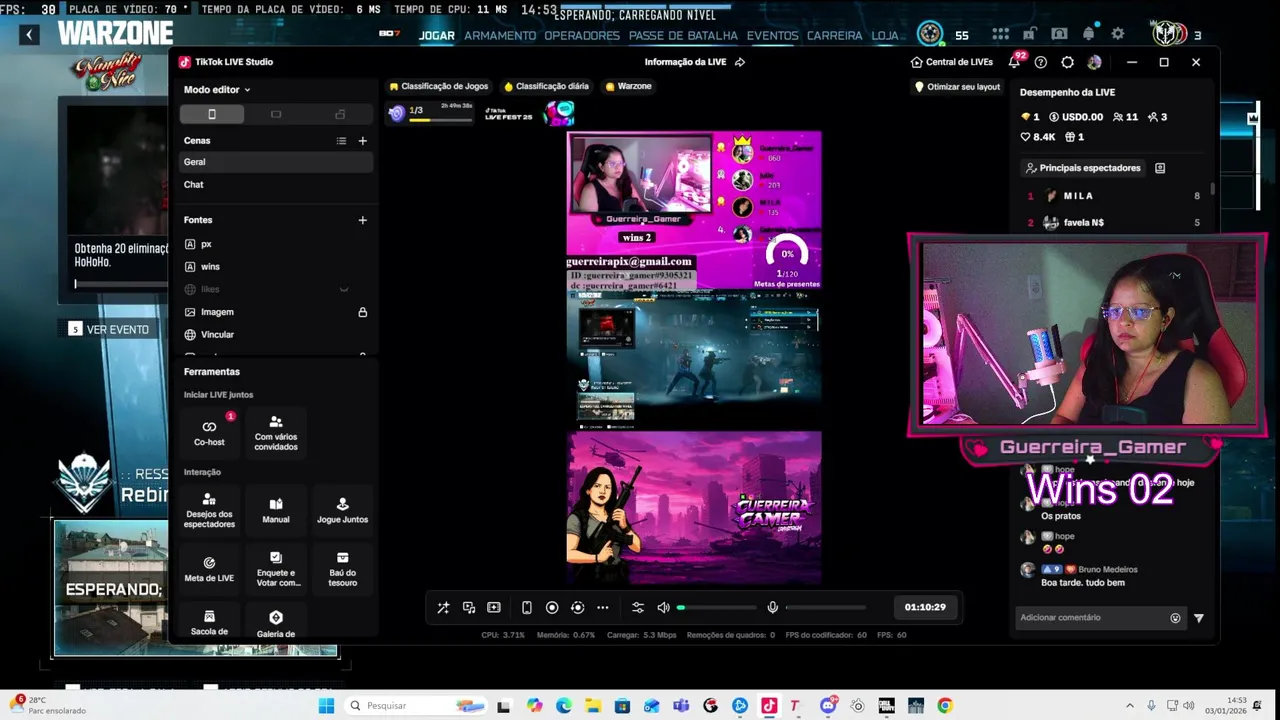Image resolution: width=1280 pixels, height=720 pixels.
Task: Select the dual orientation layout mode
Action: pyautogui.click(x=340, y=114)
